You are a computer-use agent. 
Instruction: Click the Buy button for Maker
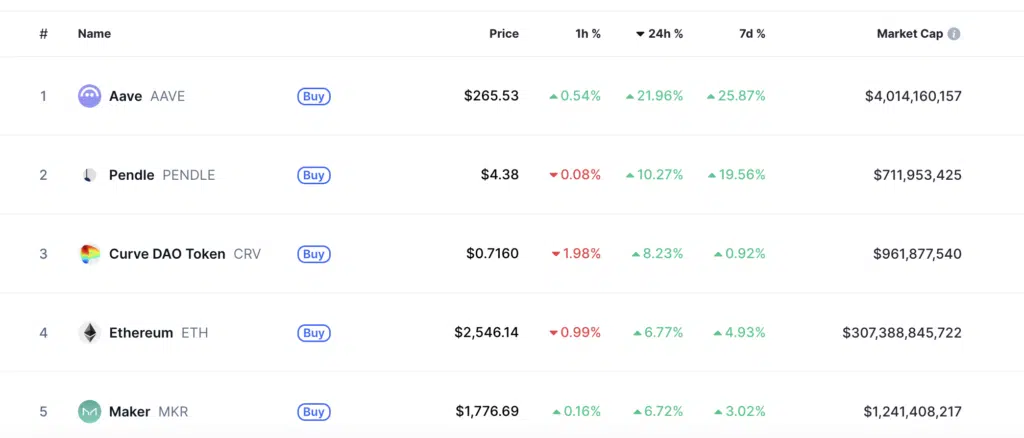(x=314, y=413)
